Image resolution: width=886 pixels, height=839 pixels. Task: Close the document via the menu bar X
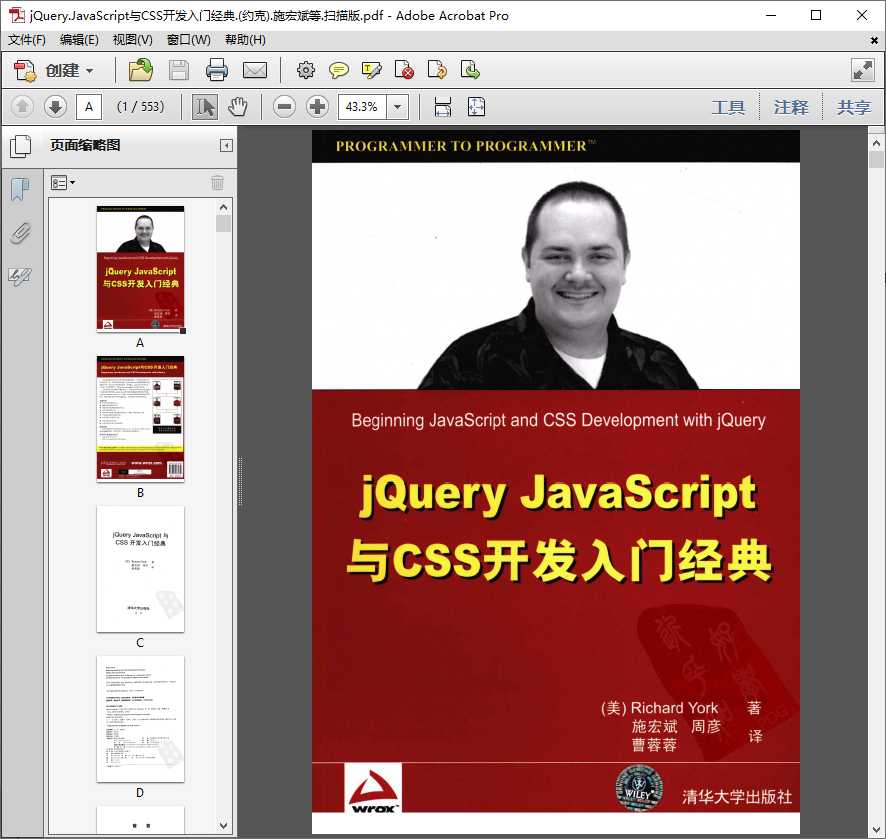point(874,40)
